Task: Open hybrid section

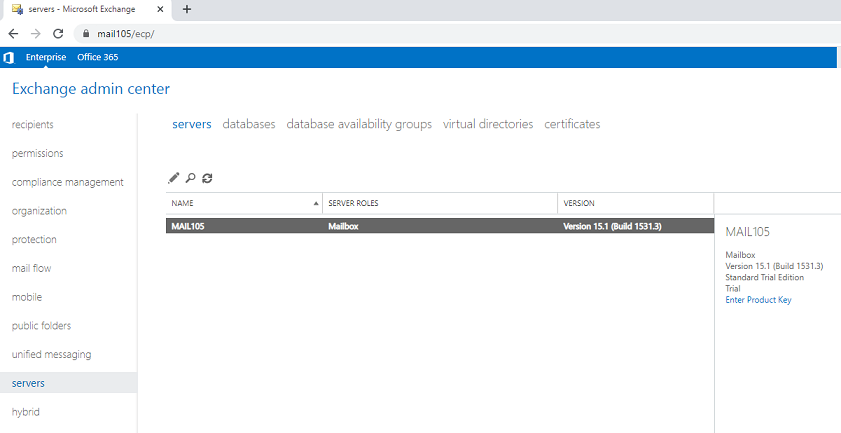Action: (26, 412)
